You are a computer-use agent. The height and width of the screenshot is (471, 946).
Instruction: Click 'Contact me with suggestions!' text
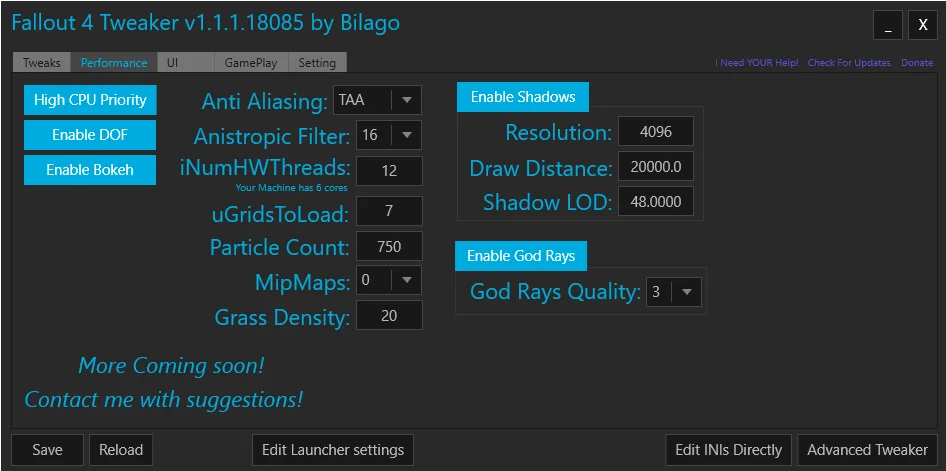tap(163, 399)
